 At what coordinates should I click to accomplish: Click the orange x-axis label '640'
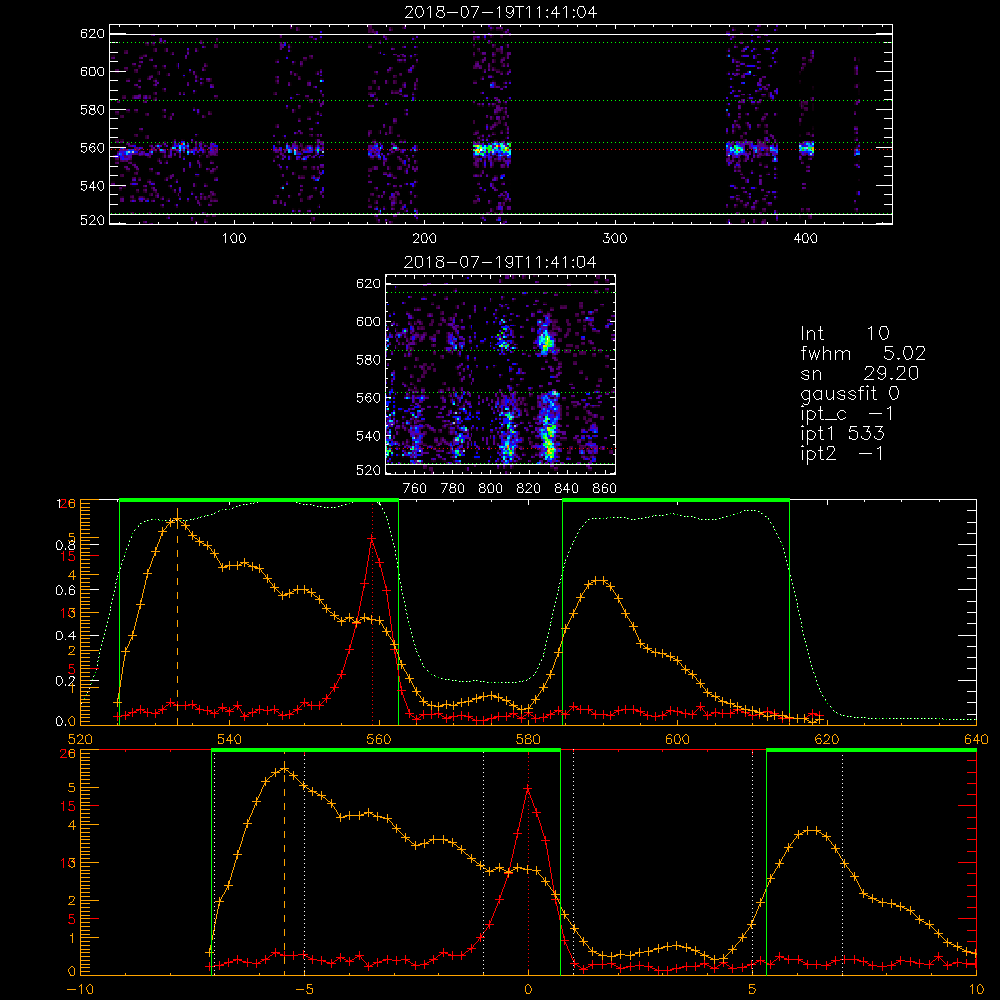(976, 739)
